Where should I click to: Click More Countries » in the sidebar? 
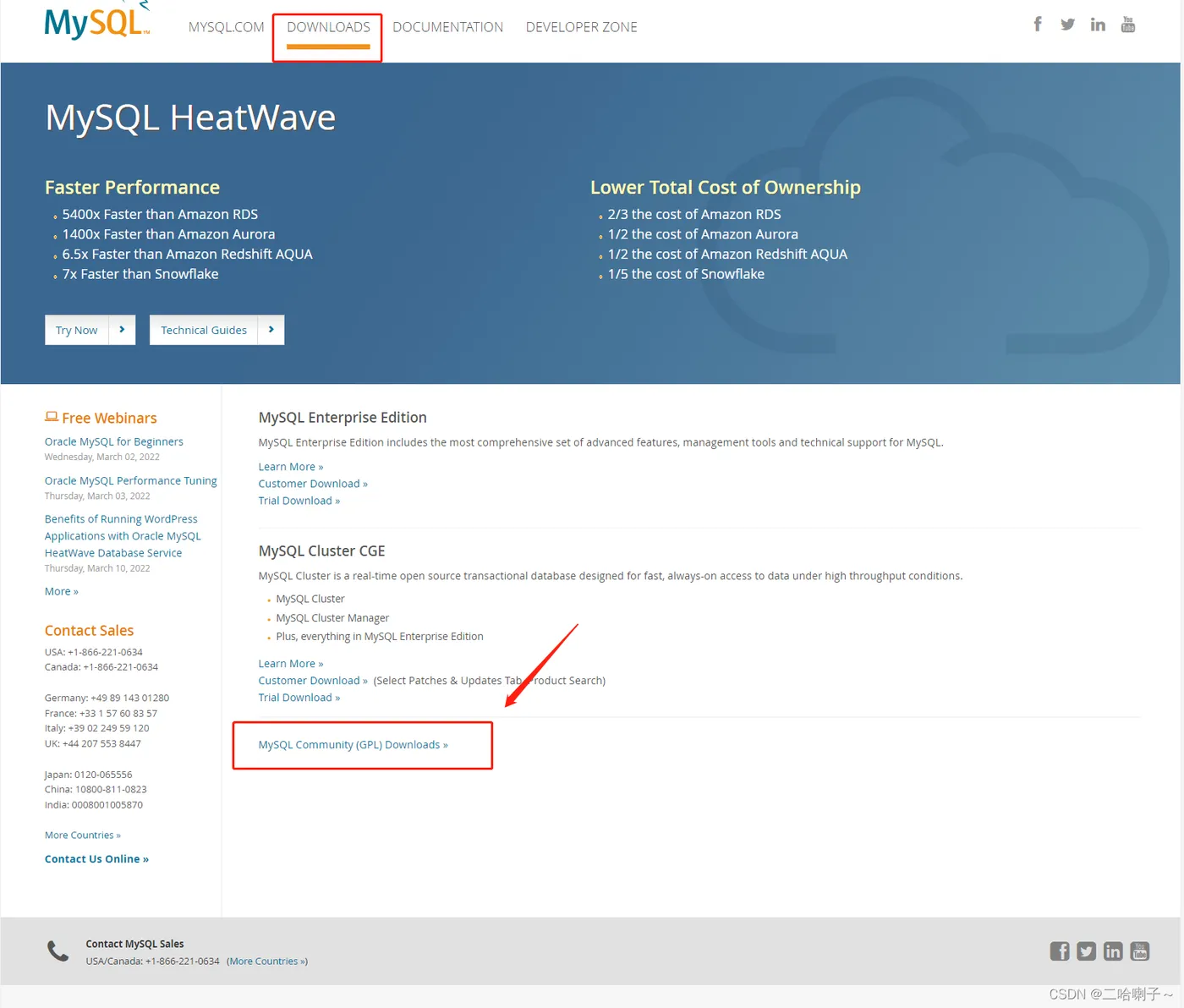click(83, 835)
